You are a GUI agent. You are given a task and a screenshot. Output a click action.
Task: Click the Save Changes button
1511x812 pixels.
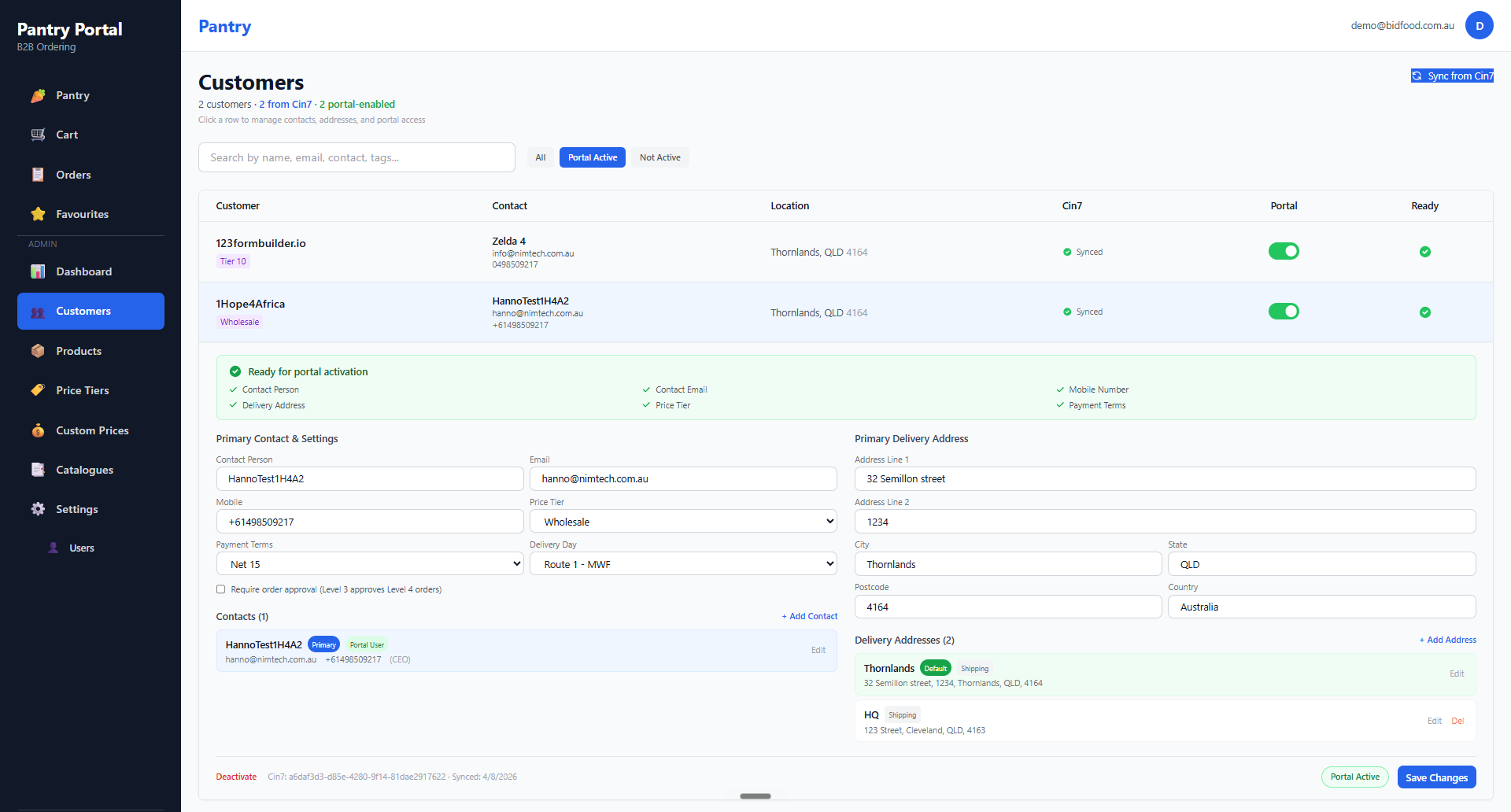1436,777
